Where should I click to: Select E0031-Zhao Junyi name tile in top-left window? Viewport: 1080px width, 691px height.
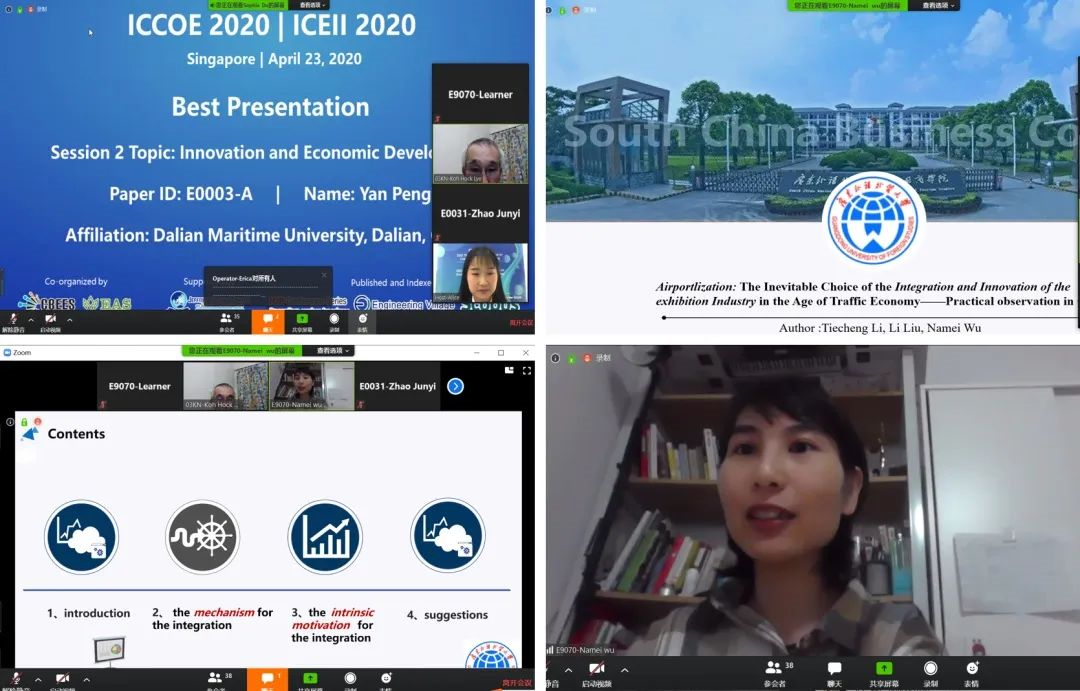[480, 214]
